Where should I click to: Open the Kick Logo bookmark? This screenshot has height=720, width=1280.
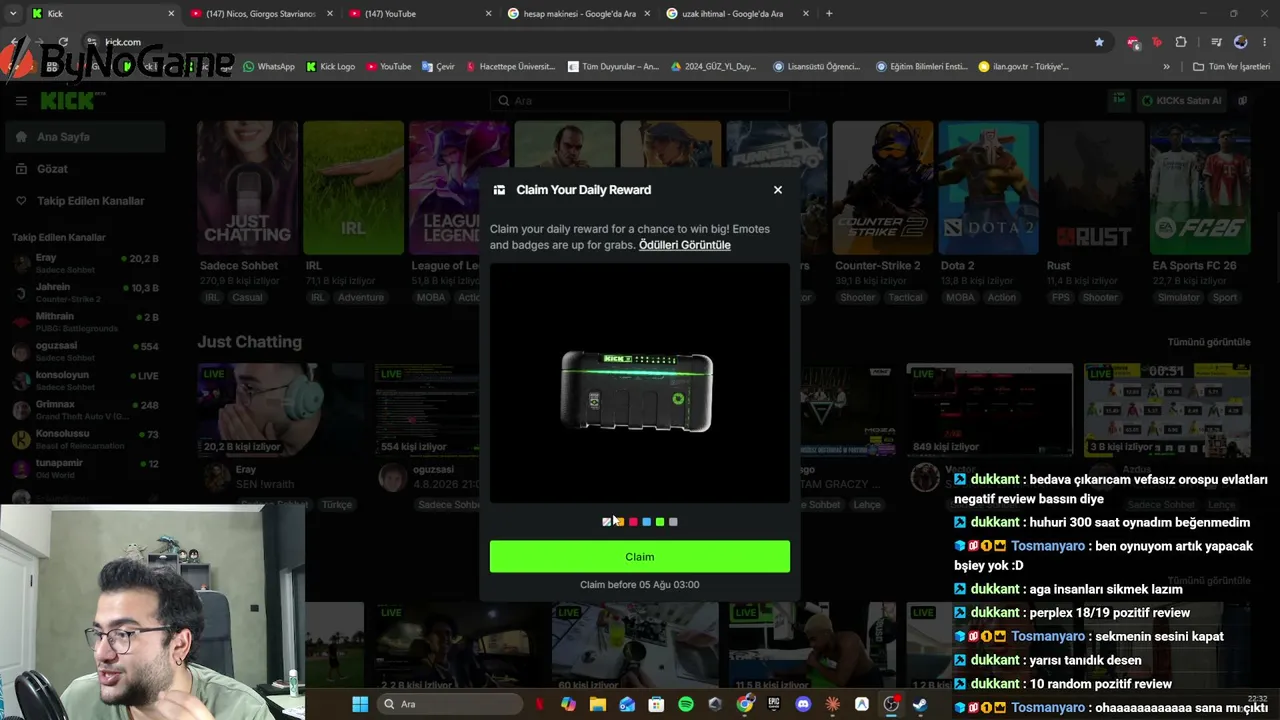[331, 67]
